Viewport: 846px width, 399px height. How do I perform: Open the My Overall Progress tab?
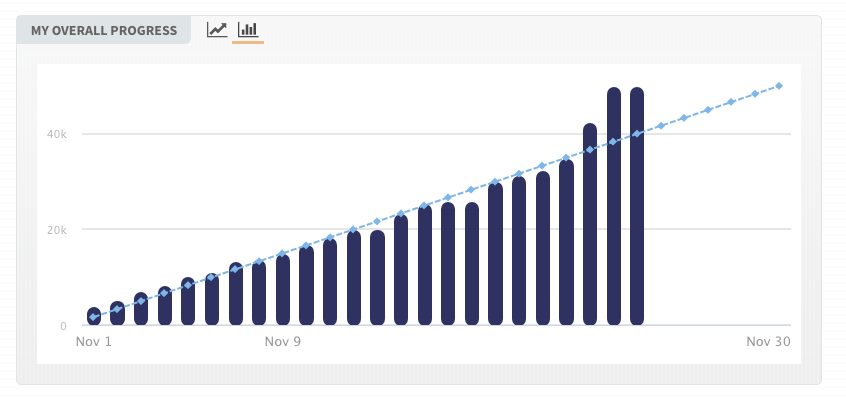click(x=104, y=30)
